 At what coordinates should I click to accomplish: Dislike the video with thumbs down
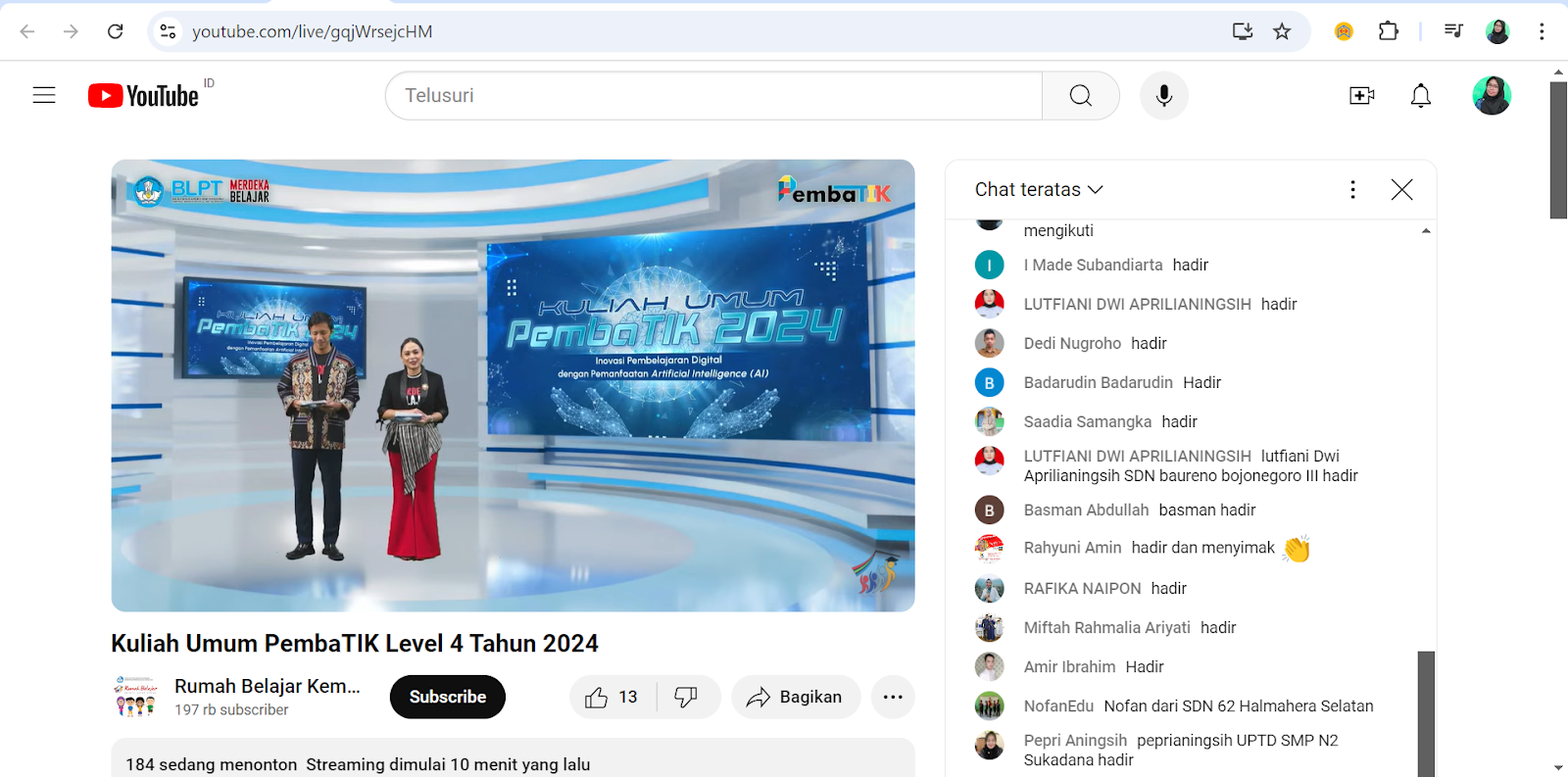tap(687, 697)
